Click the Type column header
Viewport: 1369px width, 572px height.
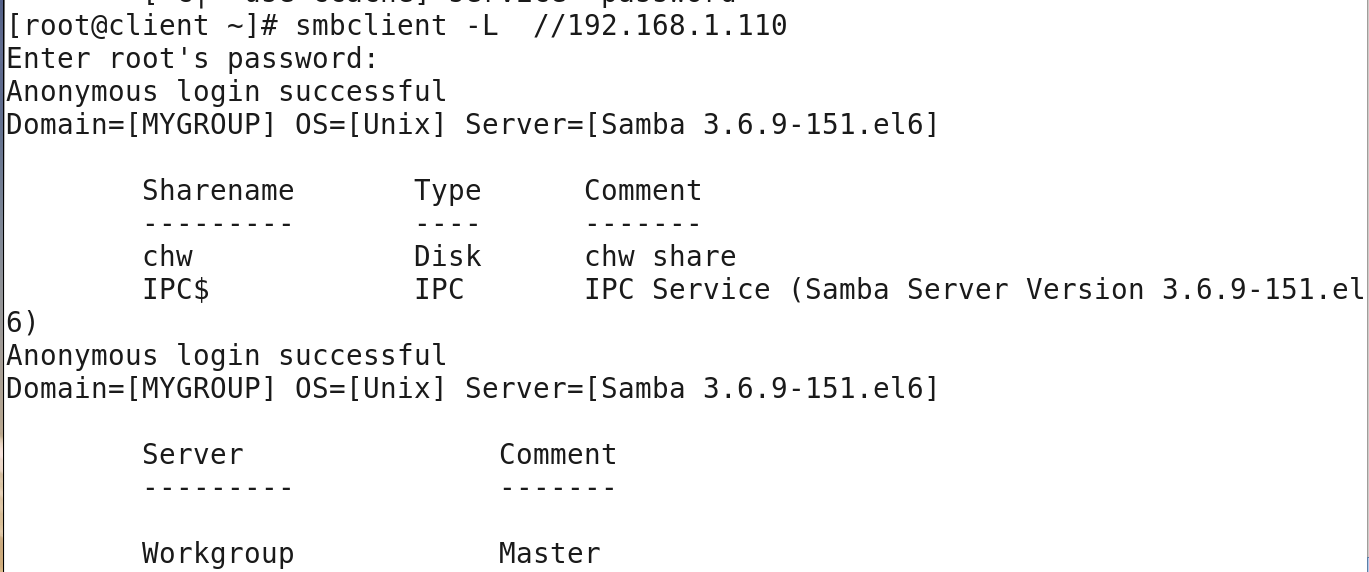(448, 190)
